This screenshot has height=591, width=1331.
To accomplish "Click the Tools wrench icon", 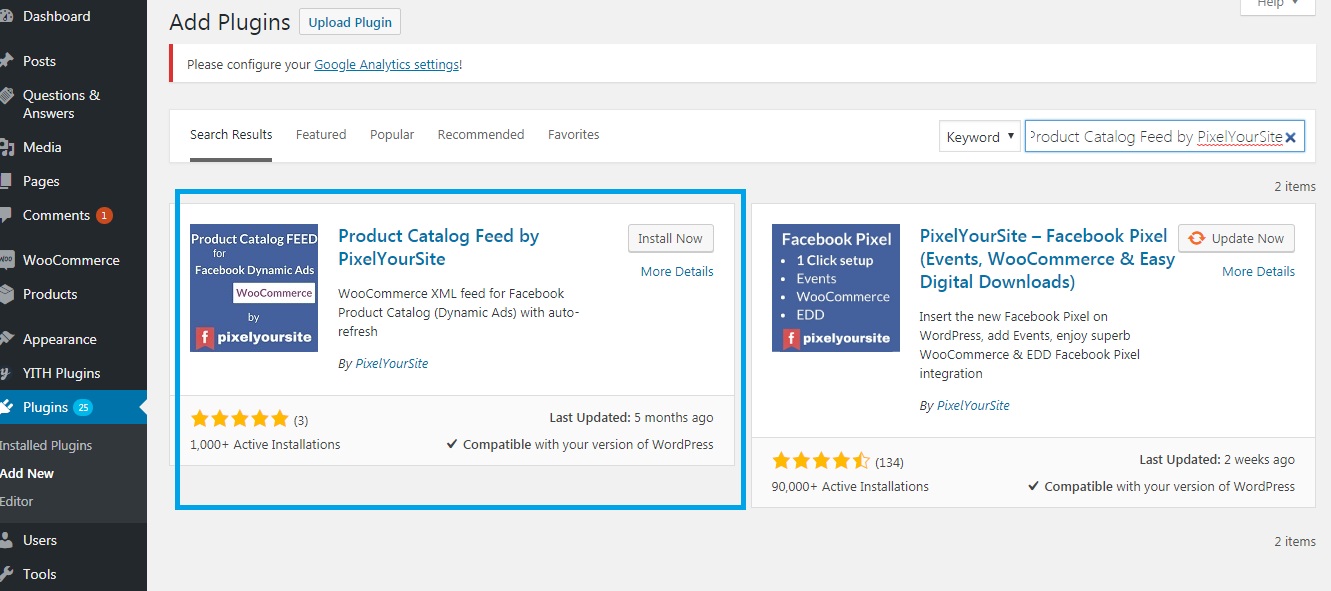I will click(x=6, y=574).
